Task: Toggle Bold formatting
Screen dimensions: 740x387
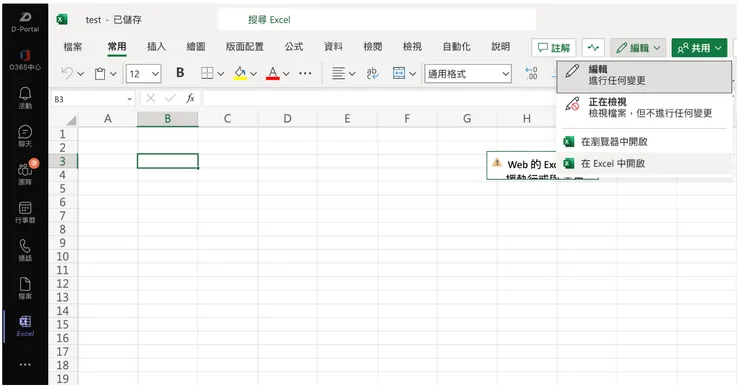Action: [180, 73]
